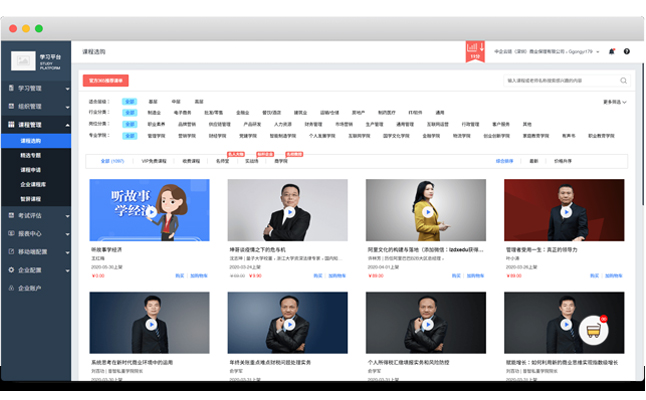The image size is (646, 400).
Task: Click the platform logo placeholder image
Action: click(x=23, y=61)
